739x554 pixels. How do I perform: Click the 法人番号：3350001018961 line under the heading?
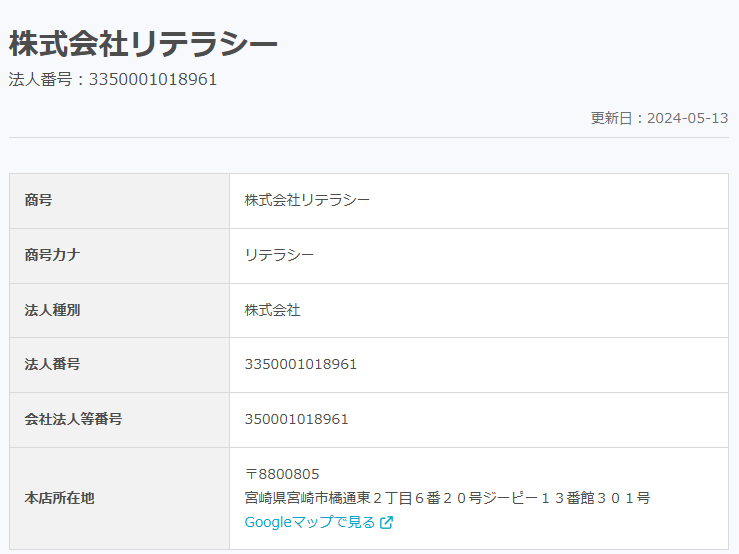tap(113, 79)
